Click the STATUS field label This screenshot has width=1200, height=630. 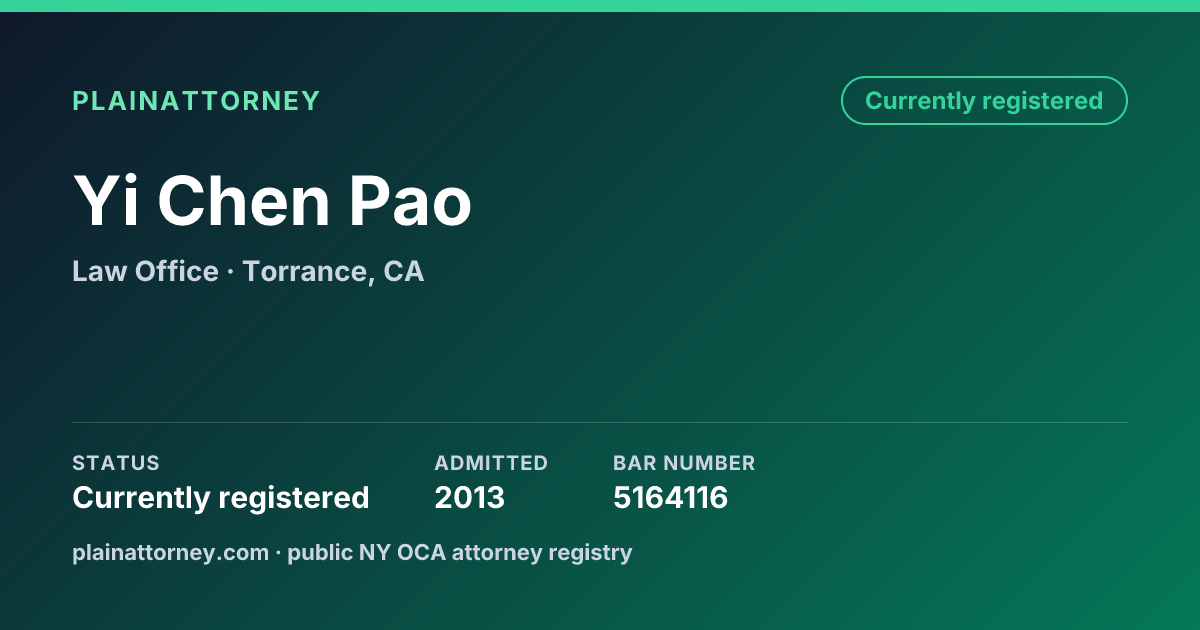(116, 463)
